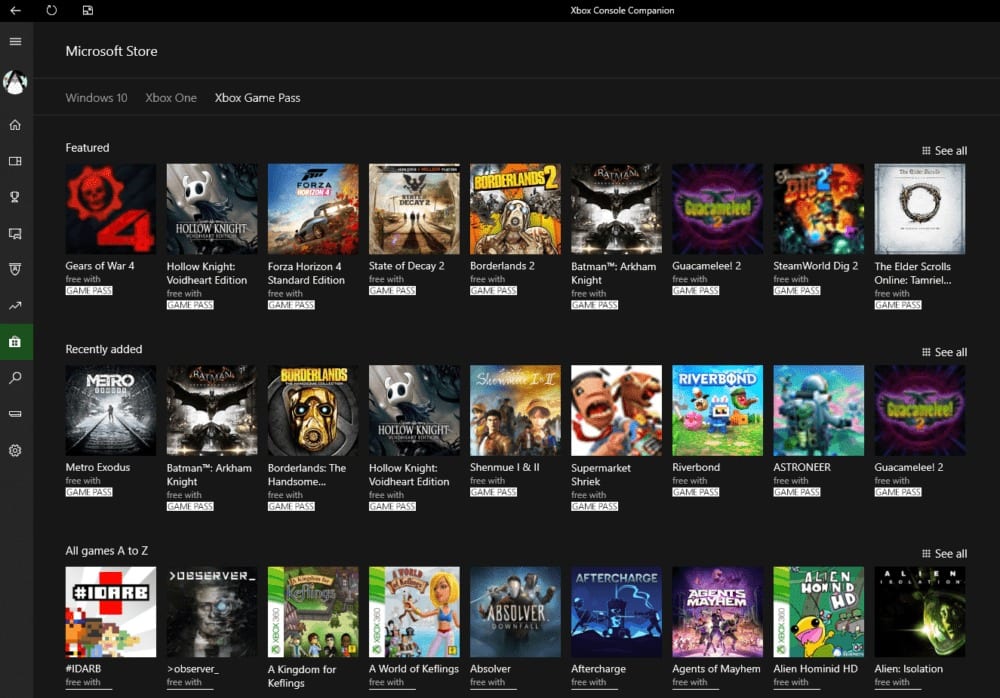The height and width of the screenshot is (698, 1000).
Task: Open Settings gear in sidebar
Action: (x=15, y=450)
